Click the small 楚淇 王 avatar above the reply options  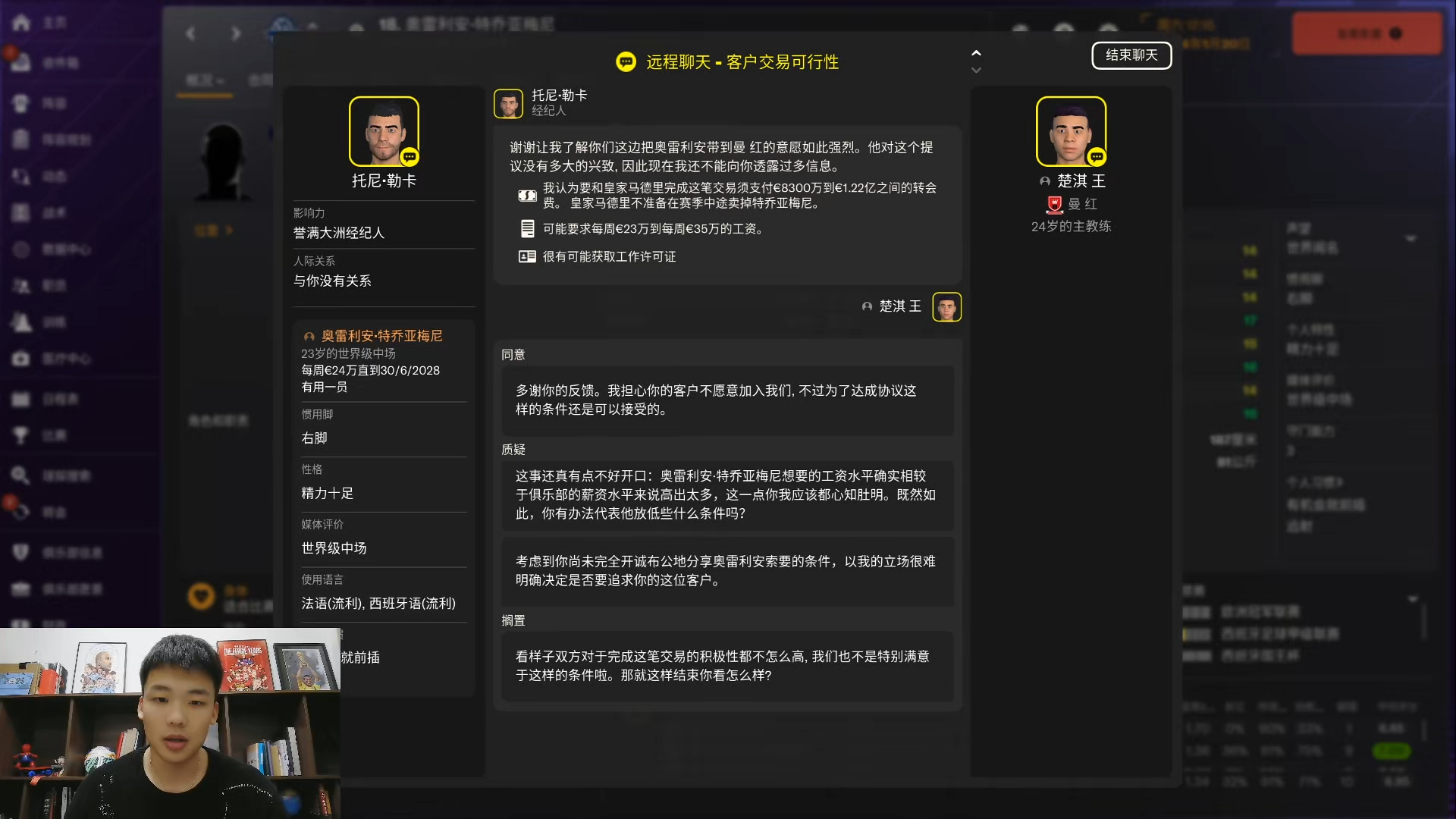(946, 307)
